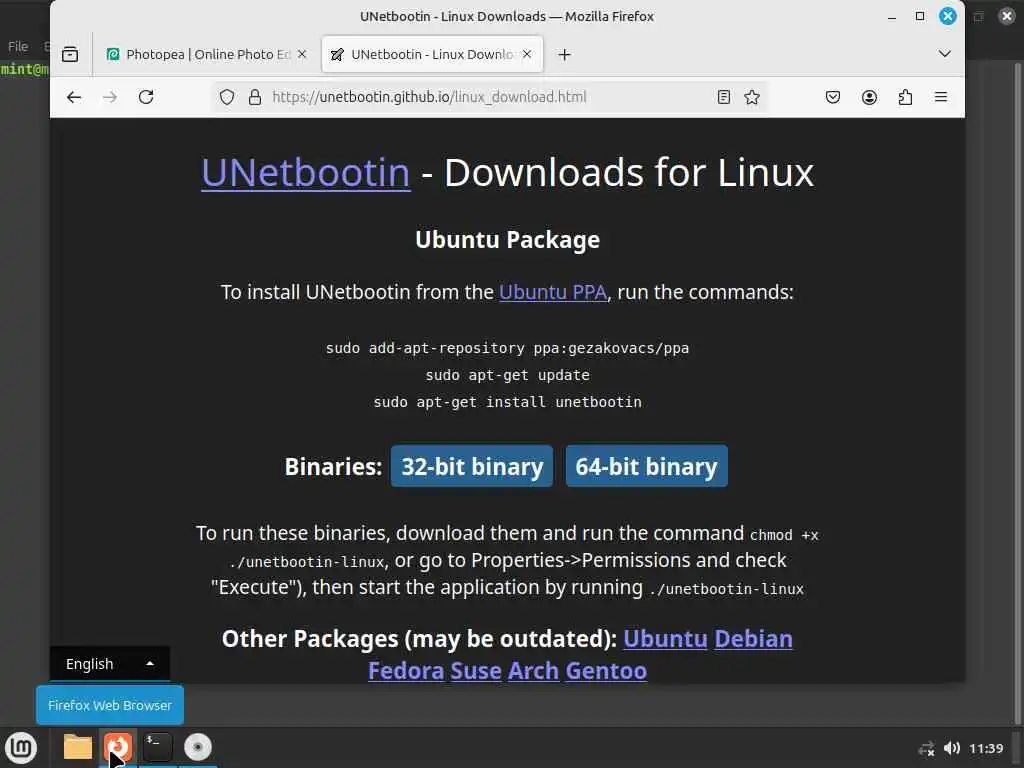Image resolution: width=1024 pixels, height=768 pixels.
Task: Go back to the previous page
Action: point(74,97)
